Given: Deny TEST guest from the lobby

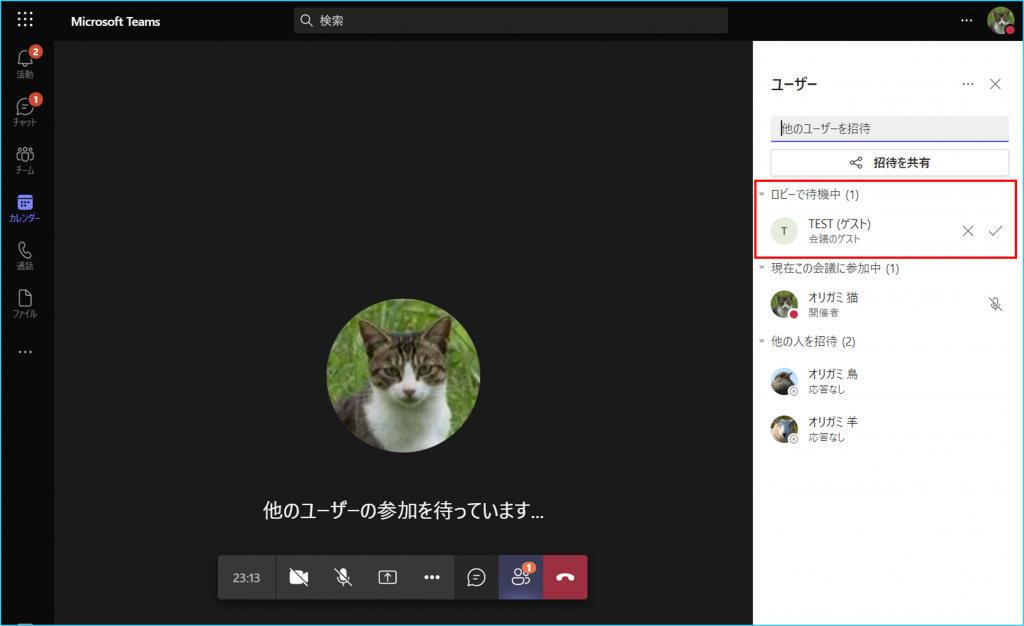Looking at the screenshot, I should 968,231.
